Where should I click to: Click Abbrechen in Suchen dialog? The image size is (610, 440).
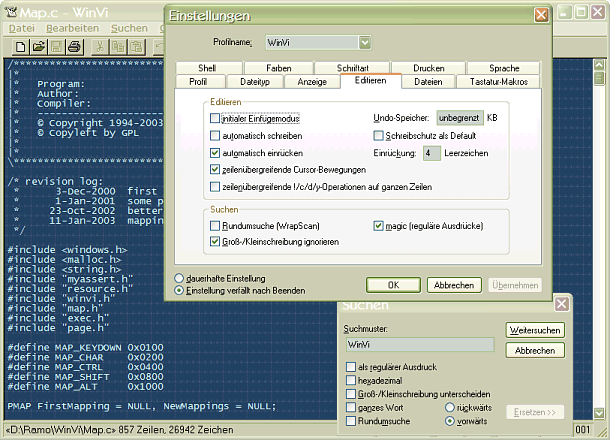[x=535, y=351]
